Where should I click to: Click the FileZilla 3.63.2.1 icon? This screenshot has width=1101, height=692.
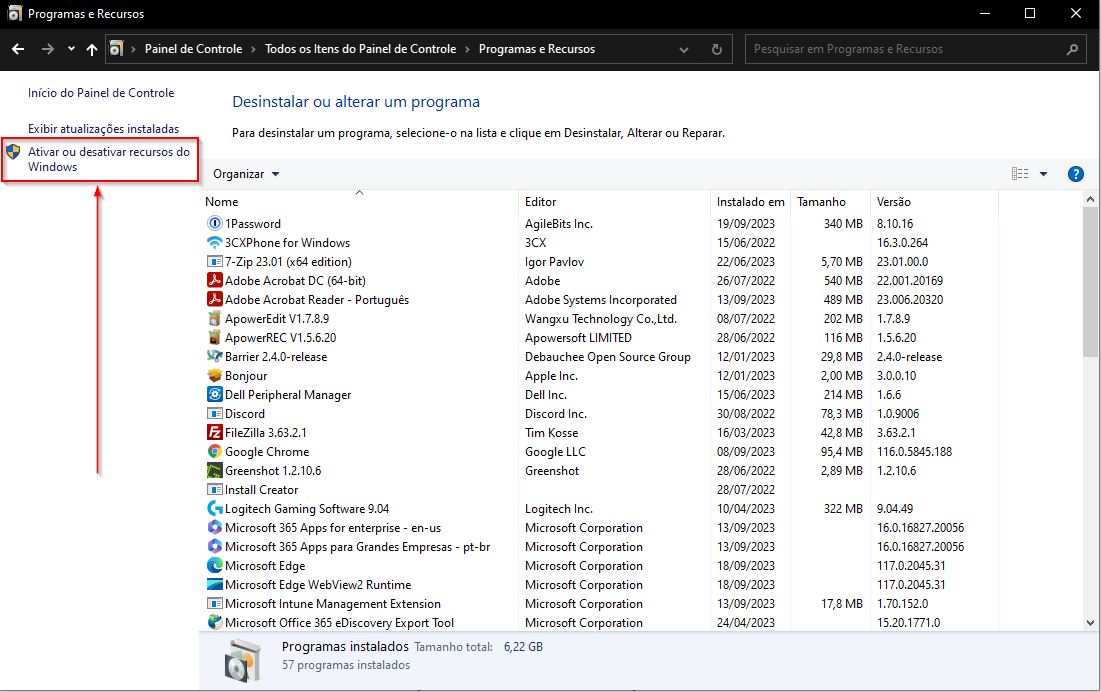click(x=215, y=432)
